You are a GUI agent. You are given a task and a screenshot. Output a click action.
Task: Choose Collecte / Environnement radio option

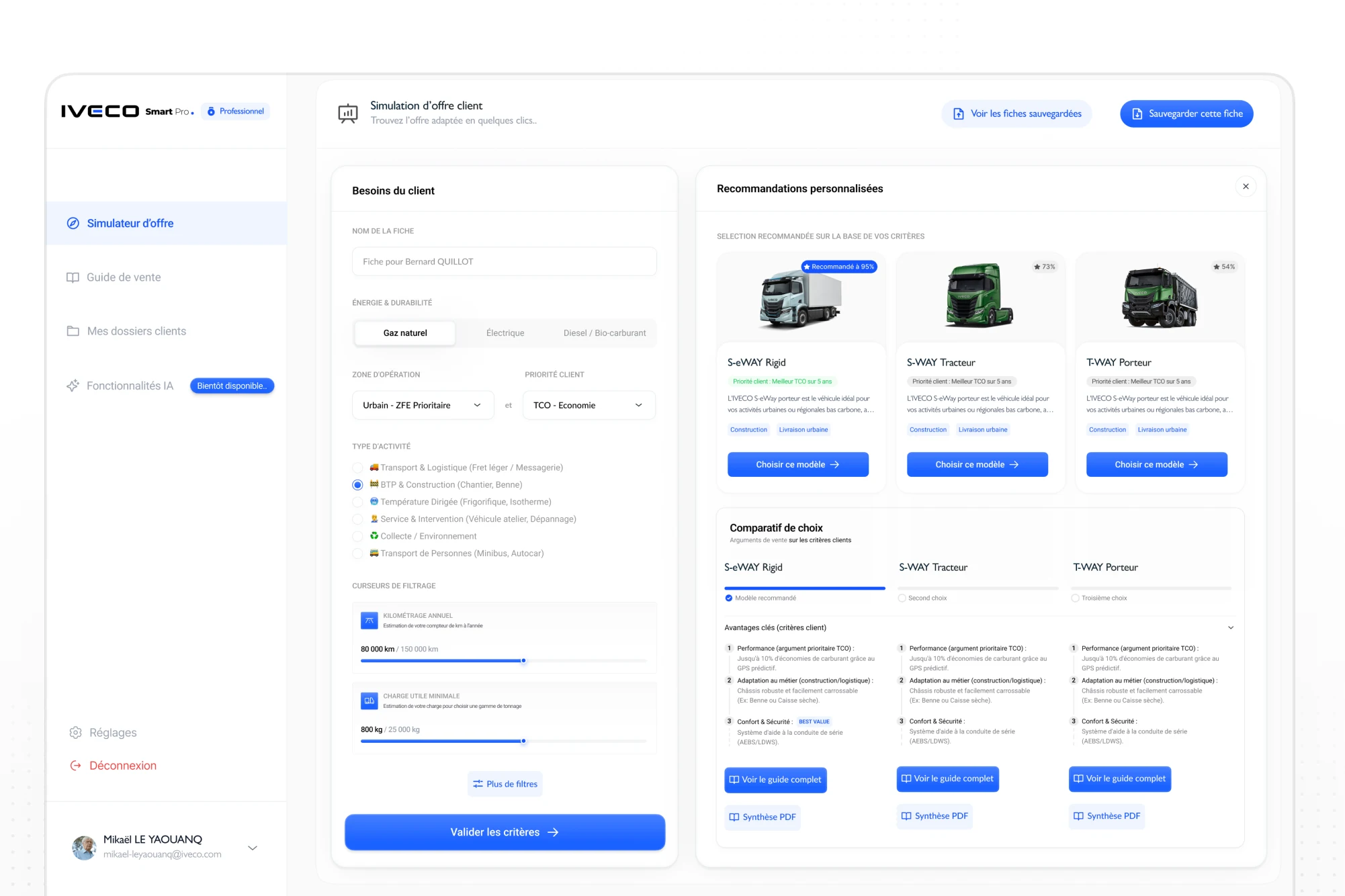click(x=357, y=536)
